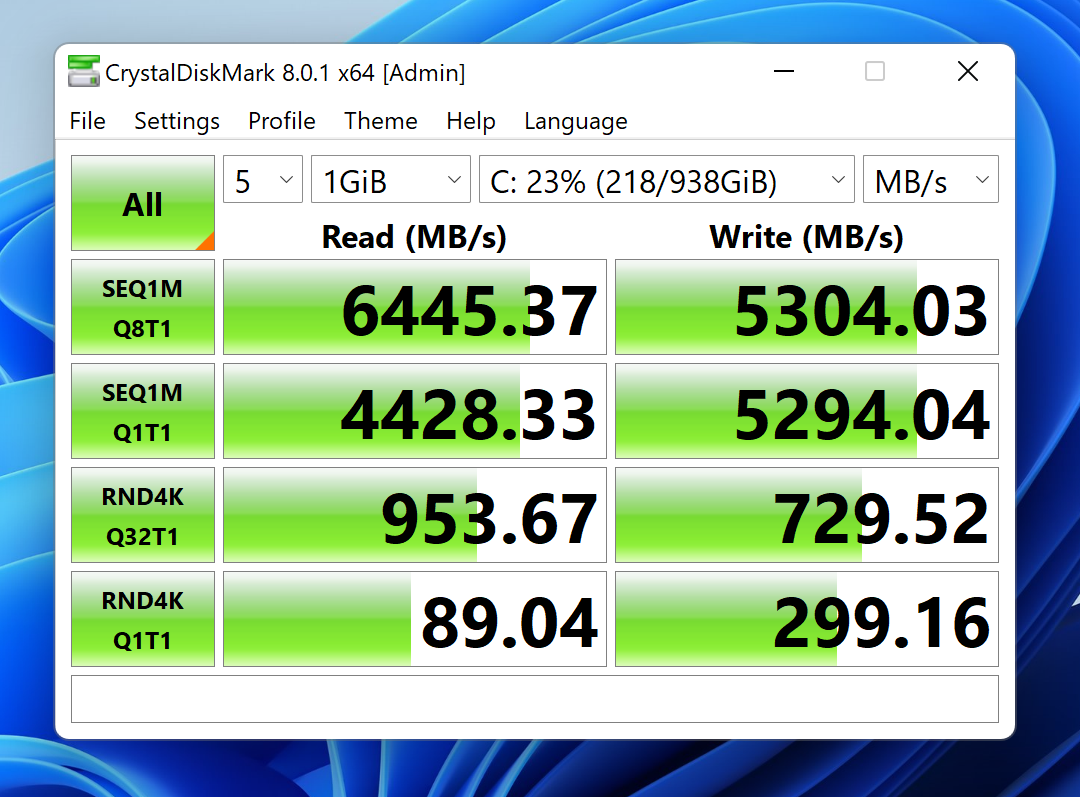
Task: Maximize the CrystalDiskMark window
Action: click(875, 71)
